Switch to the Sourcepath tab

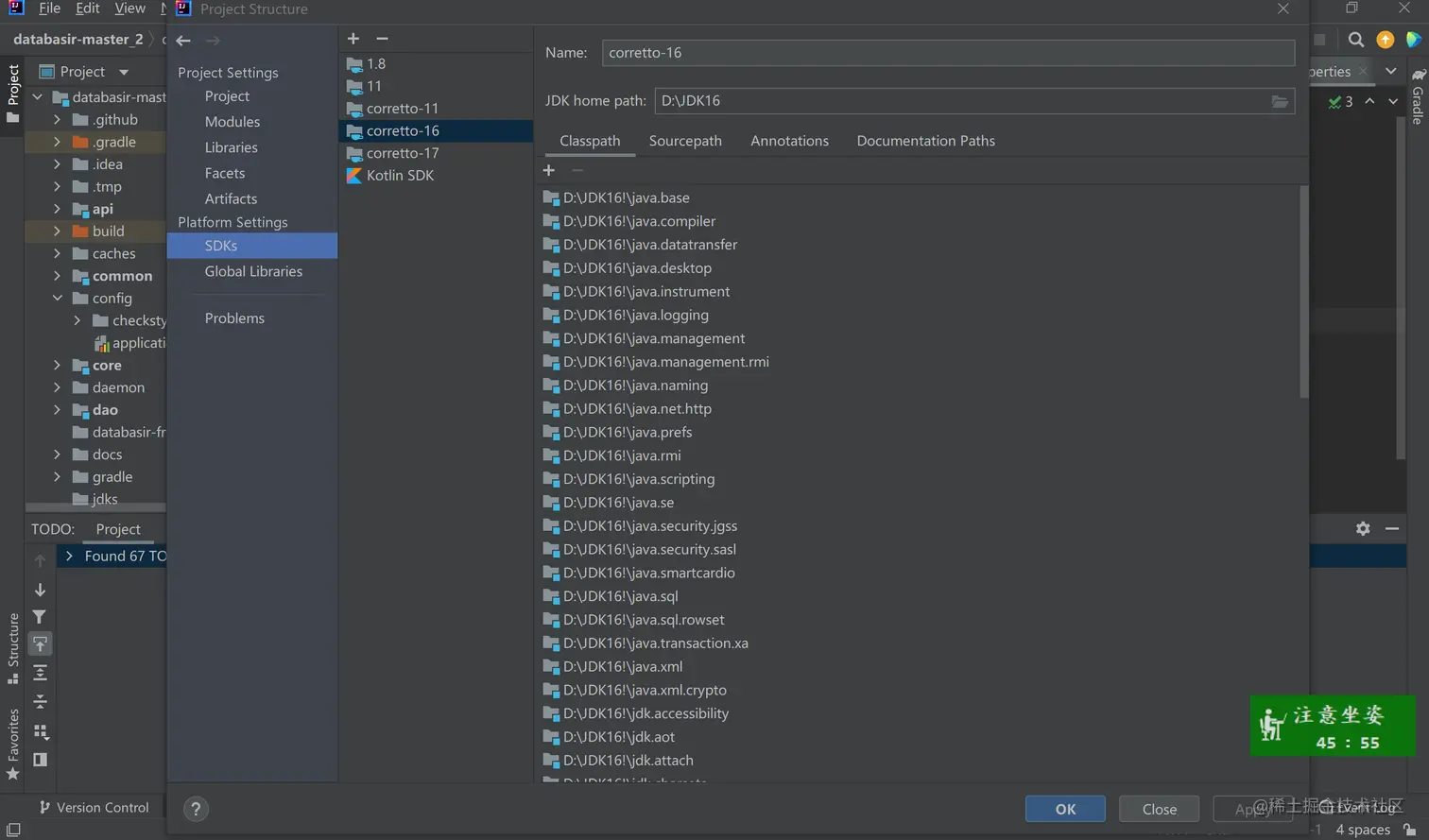point(685,141)
